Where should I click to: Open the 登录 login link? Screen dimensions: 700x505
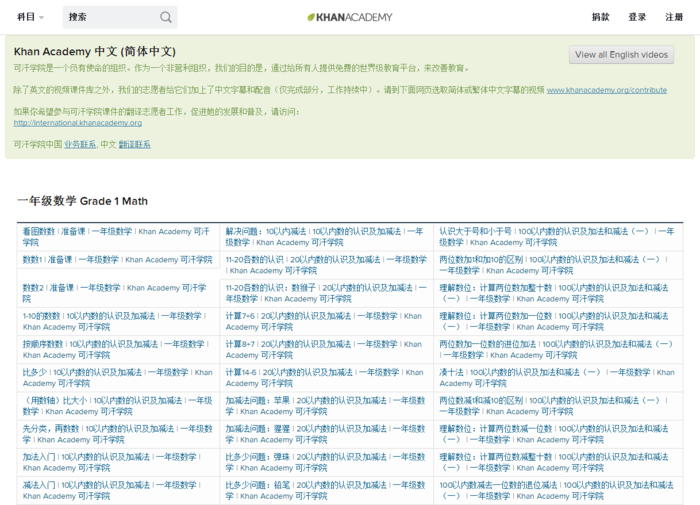(x=637, y=17)
